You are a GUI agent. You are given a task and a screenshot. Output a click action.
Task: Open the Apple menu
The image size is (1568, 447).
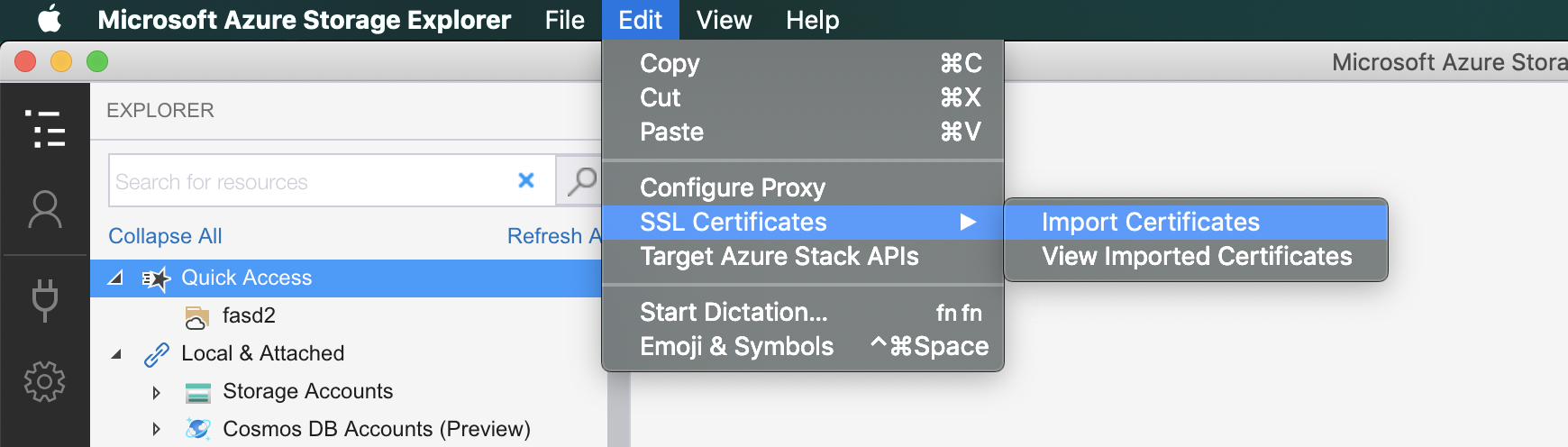click(x=50, y=19)
